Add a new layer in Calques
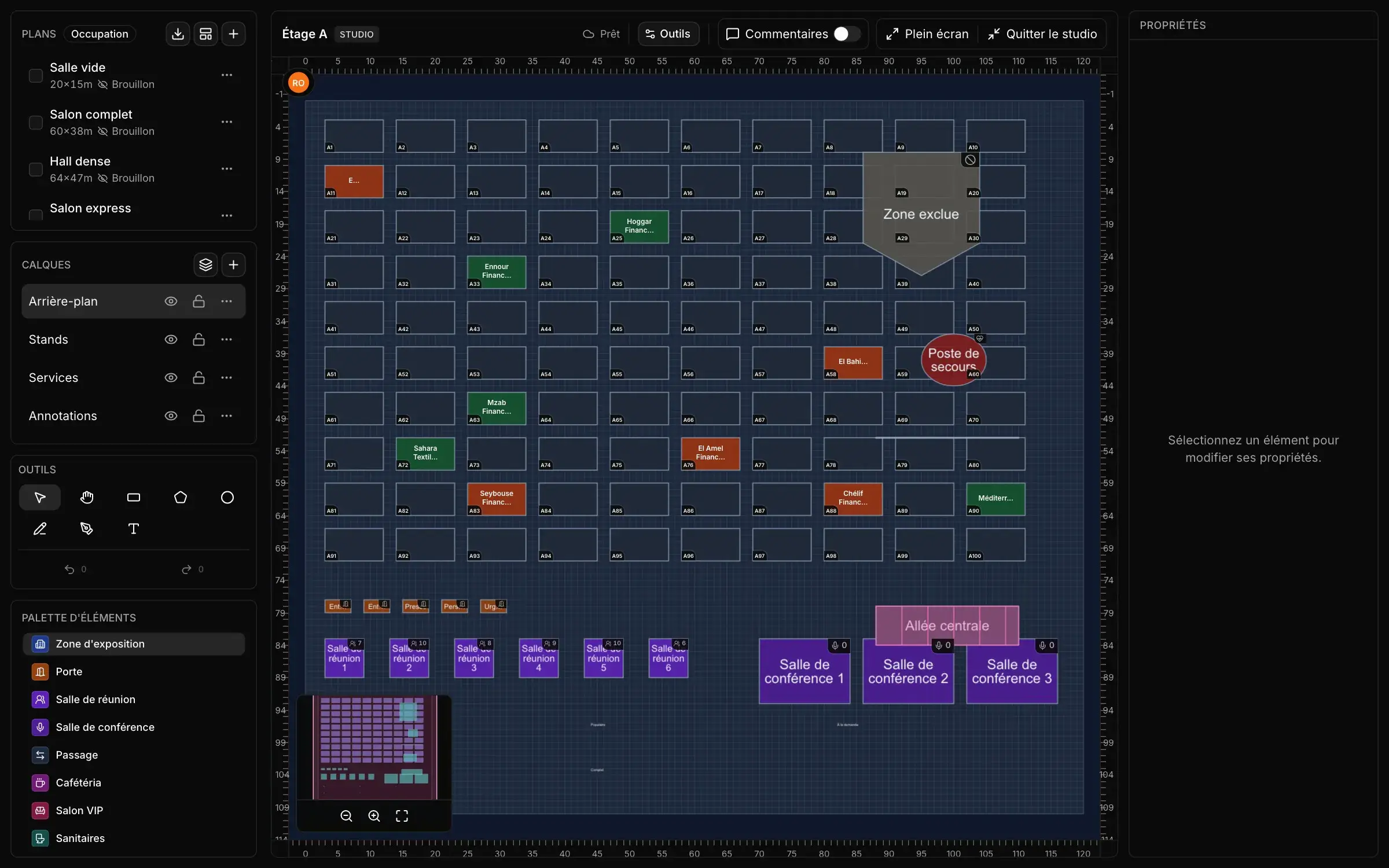The width and height of the screenshot is (1389, 868). tap(233, 265)
